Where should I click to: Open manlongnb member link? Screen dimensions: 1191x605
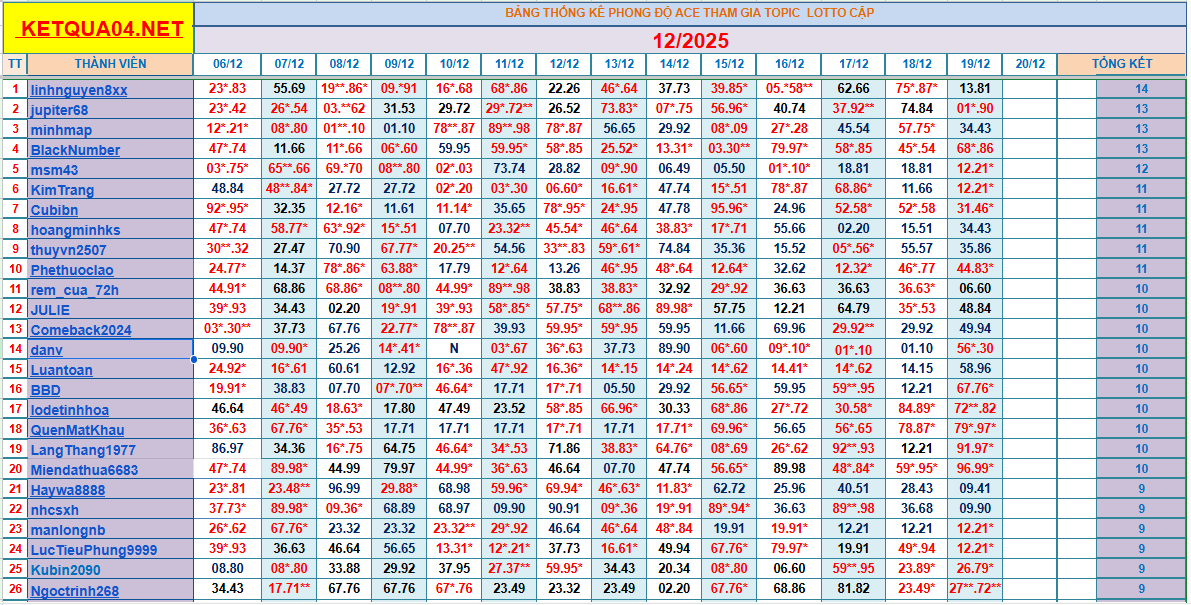pos(68,530)
